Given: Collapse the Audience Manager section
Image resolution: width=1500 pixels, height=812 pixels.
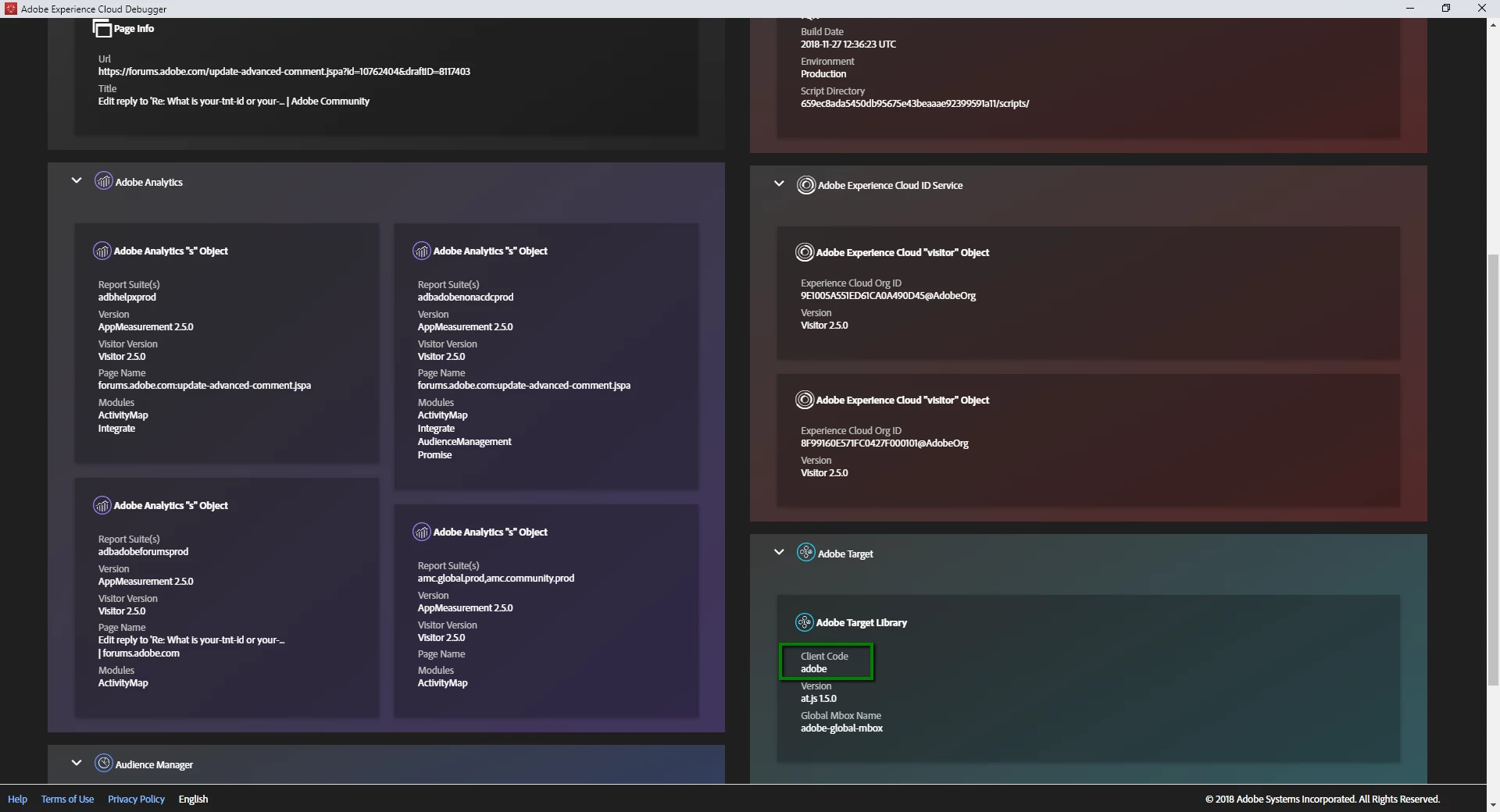Looking at the screenshot, I should click(77, 763).
